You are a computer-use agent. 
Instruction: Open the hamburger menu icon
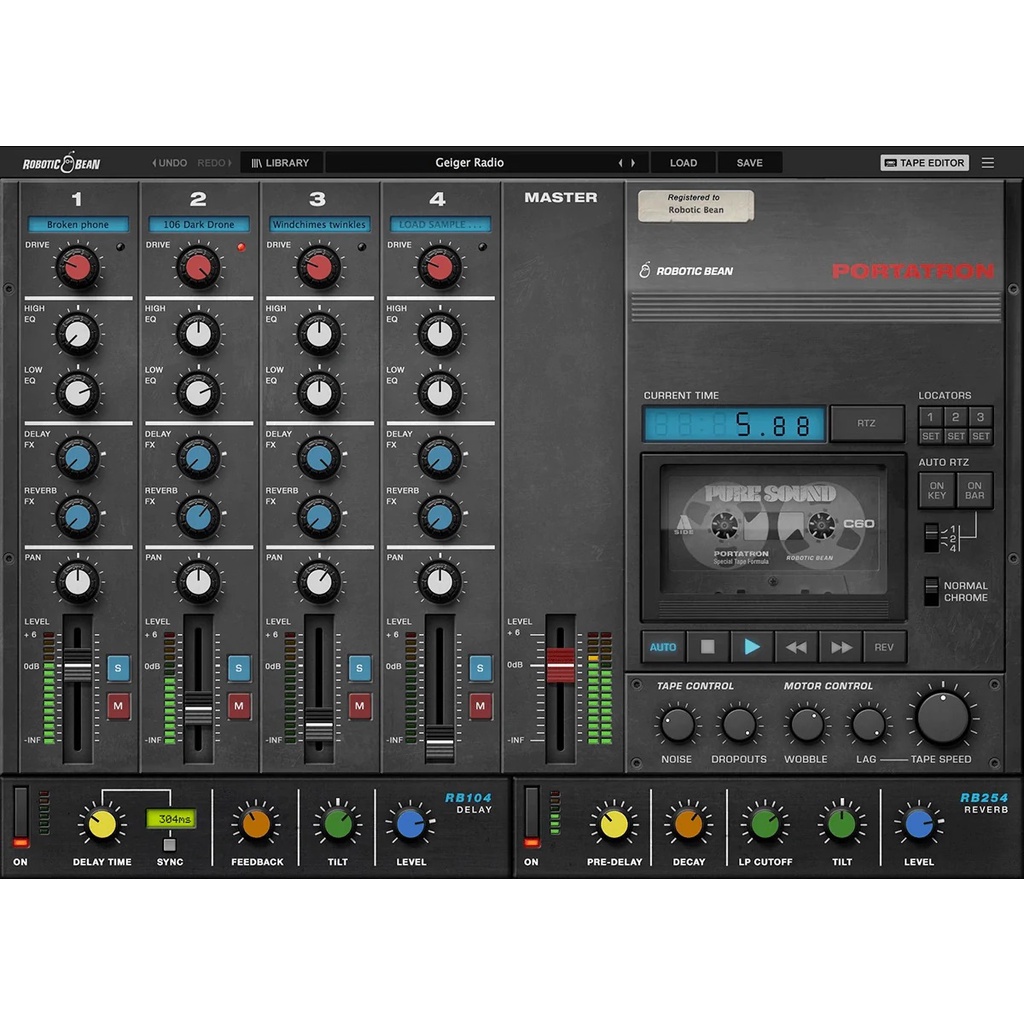988,163
